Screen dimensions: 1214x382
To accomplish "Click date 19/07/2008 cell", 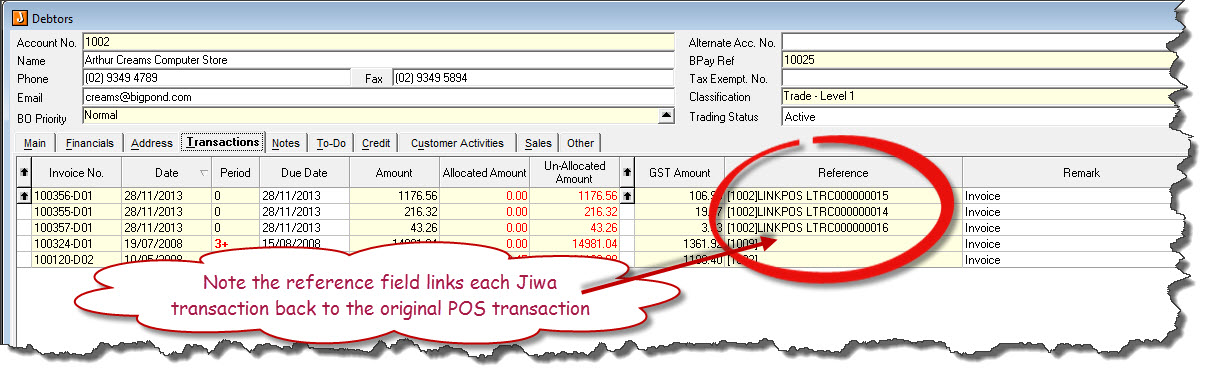I will tap(167, 244).
